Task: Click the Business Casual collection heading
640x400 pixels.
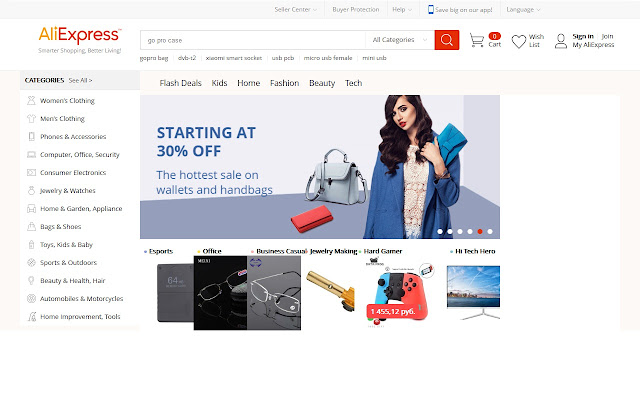Action: tap(281, 251)
